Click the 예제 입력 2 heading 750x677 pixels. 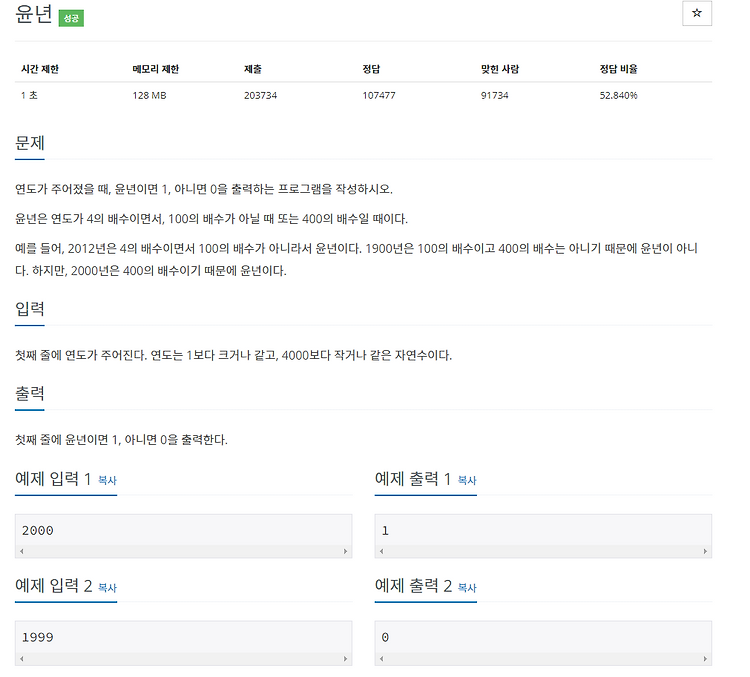pos(54,586)
